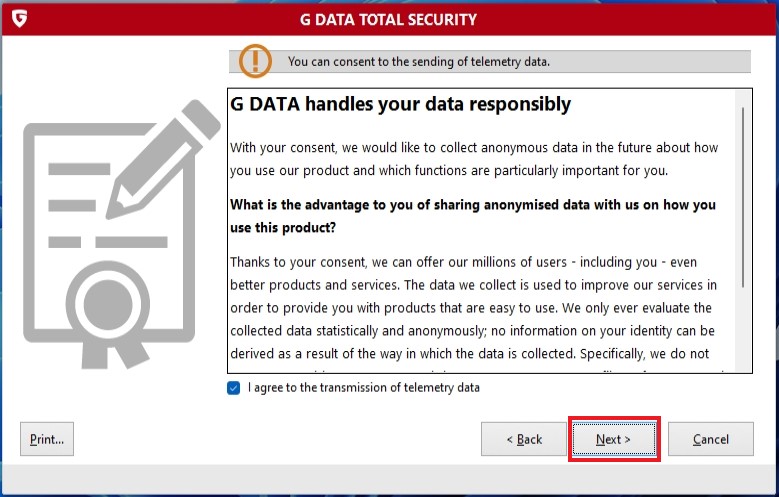Click the G DATA shield logo in title bar
The width and height of the screenshot is (779, 497).
click(19, 19)
